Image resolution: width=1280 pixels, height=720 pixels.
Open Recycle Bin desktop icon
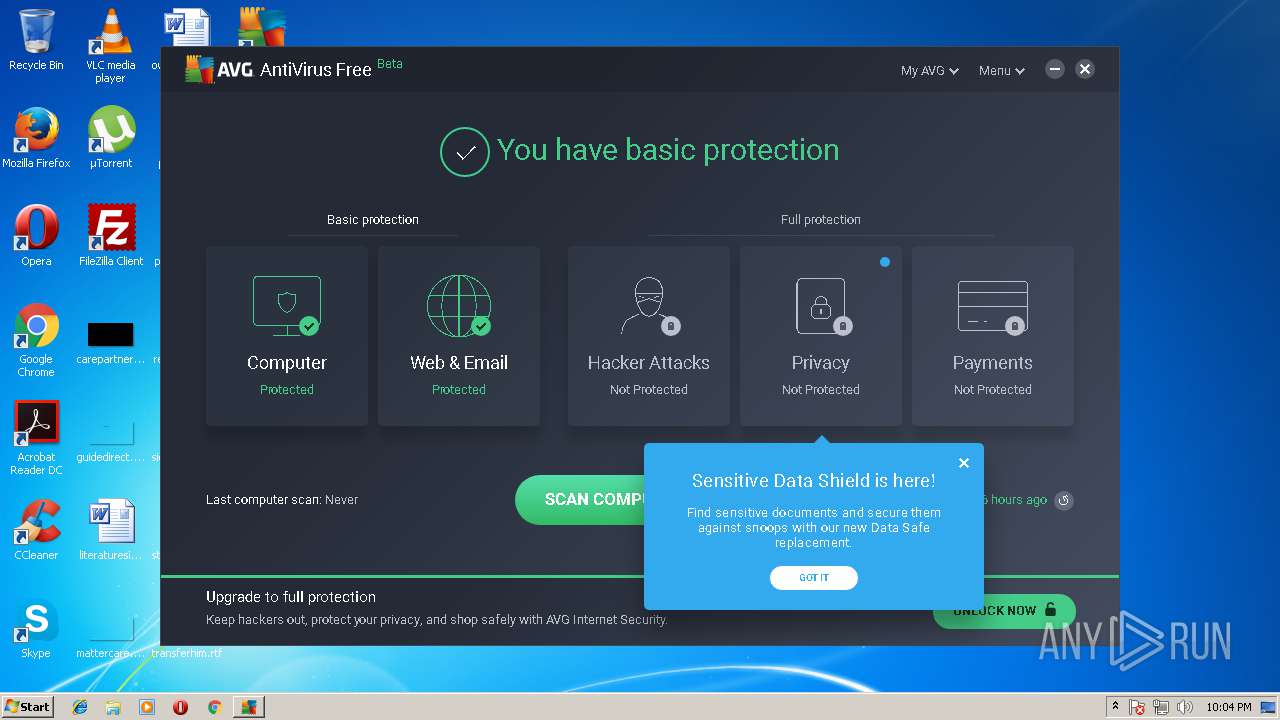click(36, 40)
